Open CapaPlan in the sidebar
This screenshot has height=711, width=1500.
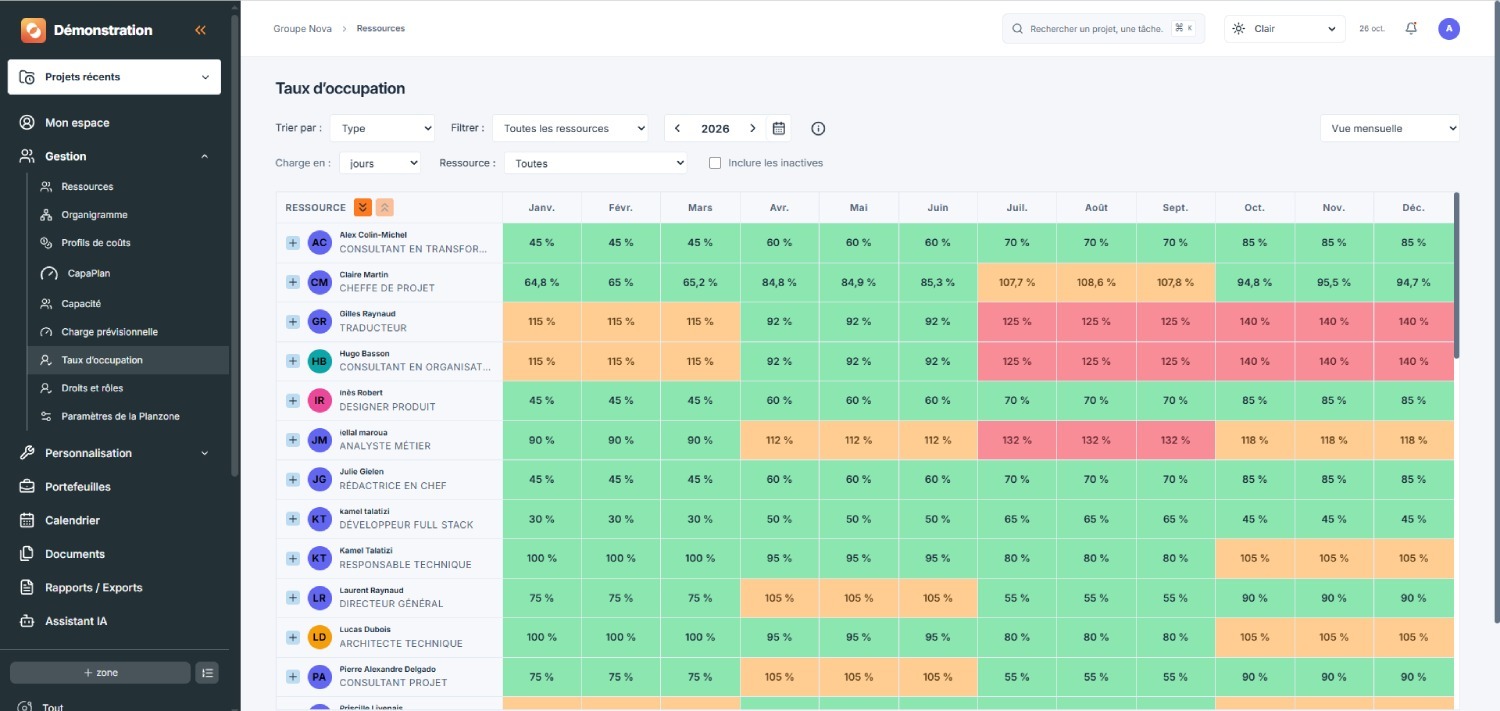[89, 273]
